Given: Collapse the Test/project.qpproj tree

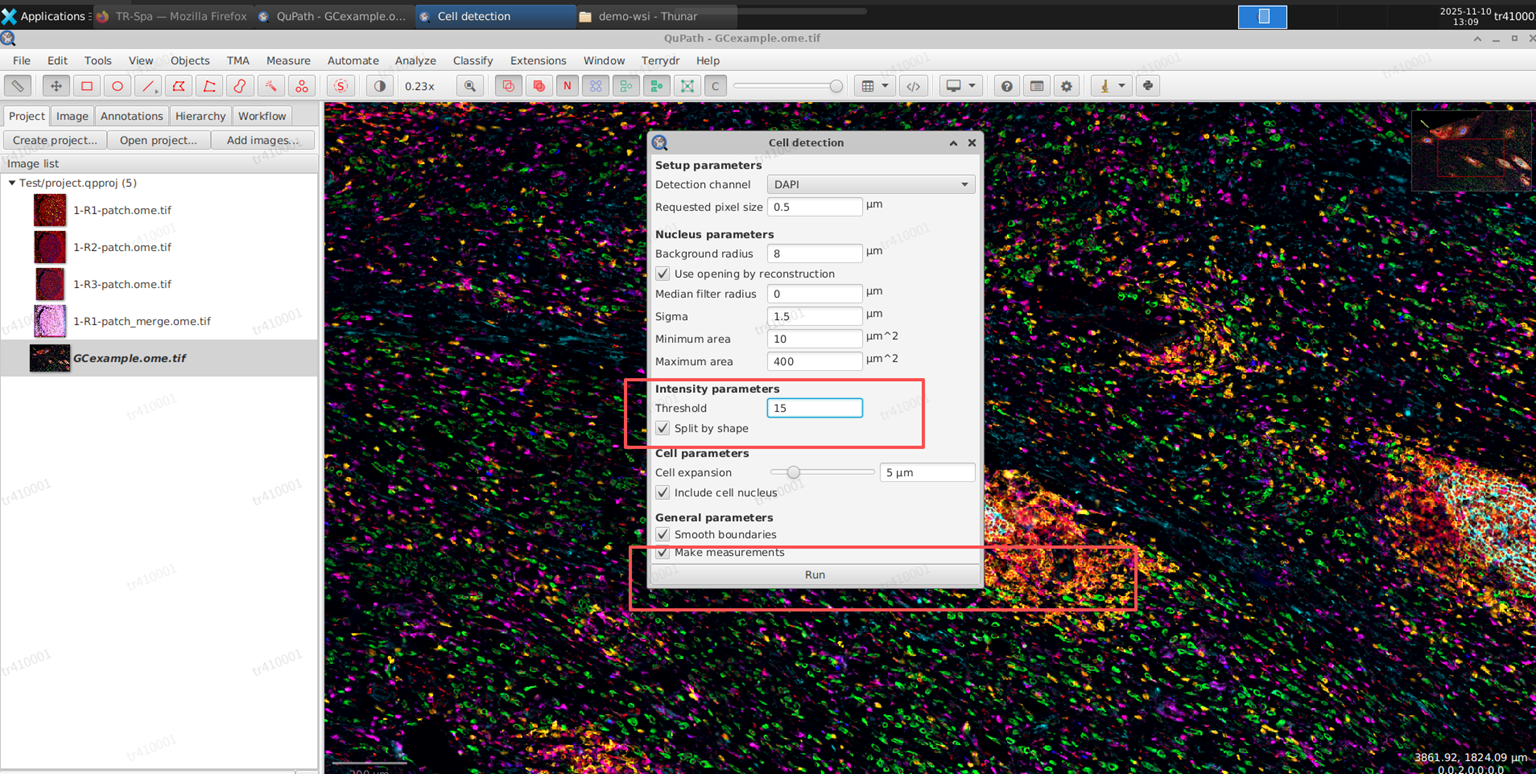Looking at the screenshot, I should (10, 183).
